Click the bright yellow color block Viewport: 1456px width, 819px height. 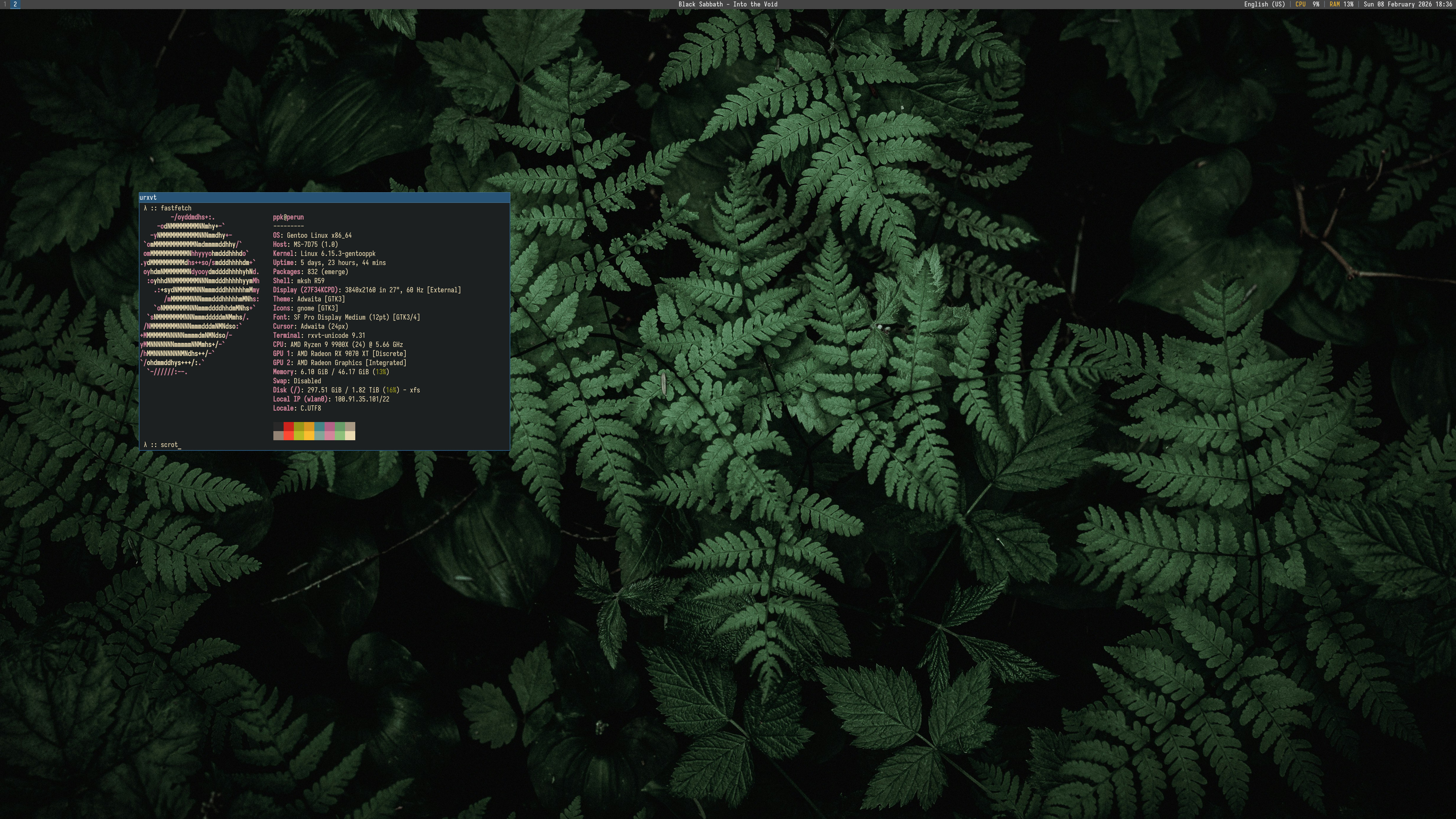click(309, 435)
